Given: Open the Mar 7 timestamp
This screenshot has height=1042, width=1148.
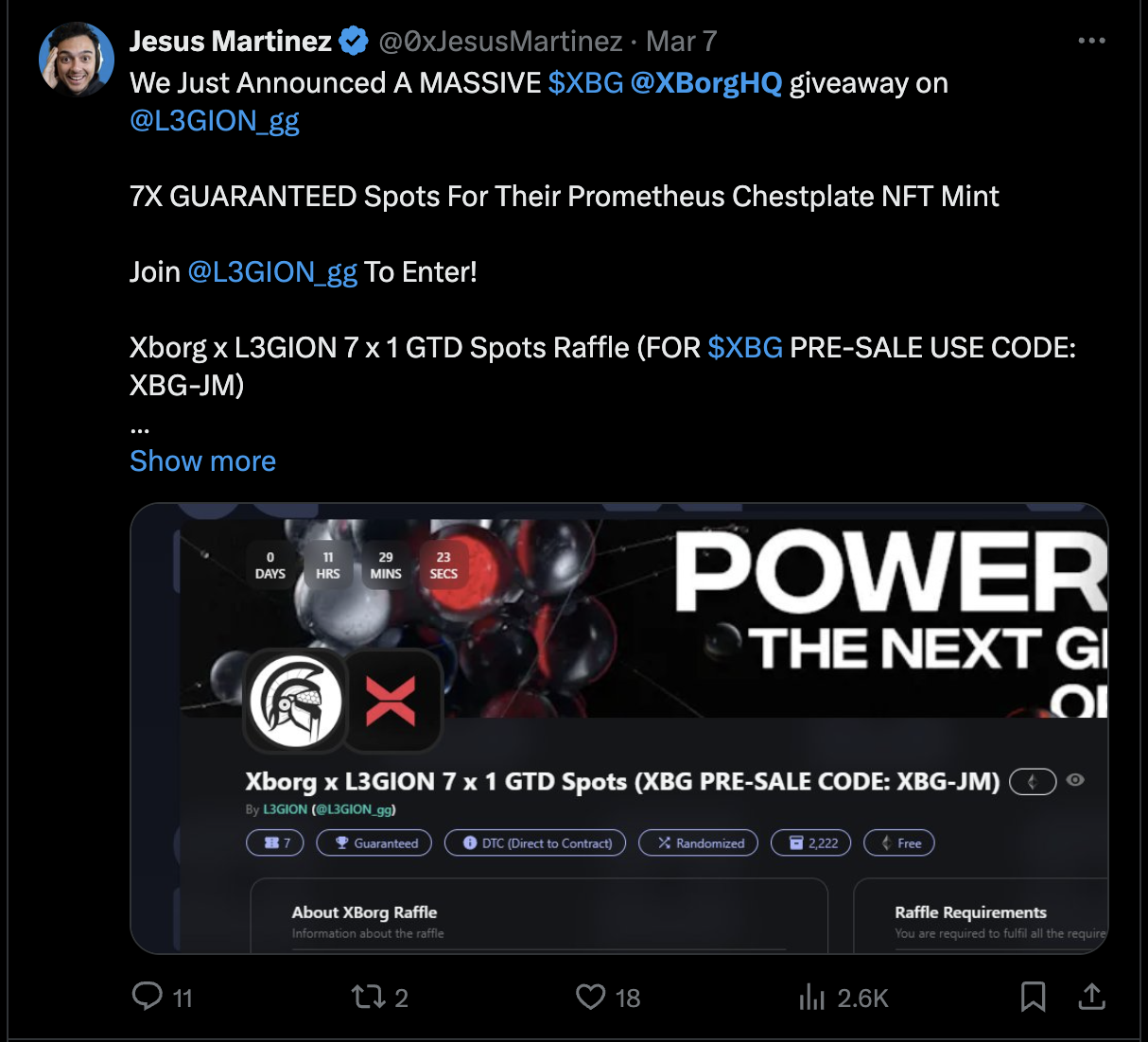Looking at the screenshot, I should pyautogui.click(x=681, y=41).
